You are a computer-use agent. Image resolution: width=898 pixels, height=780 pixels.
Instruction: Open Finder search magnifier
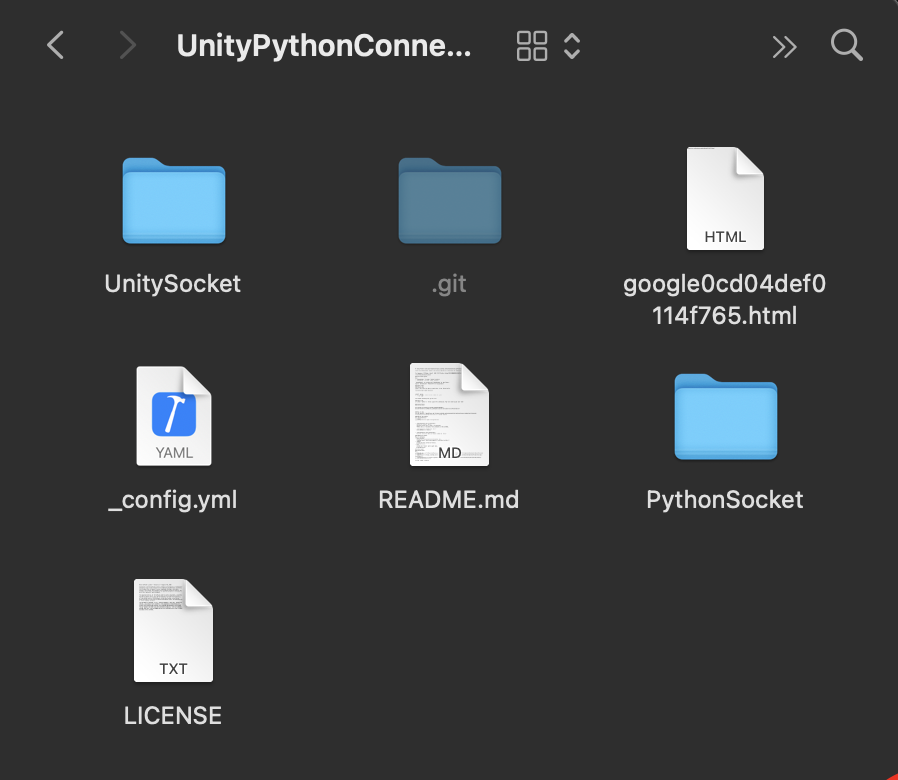846,45
